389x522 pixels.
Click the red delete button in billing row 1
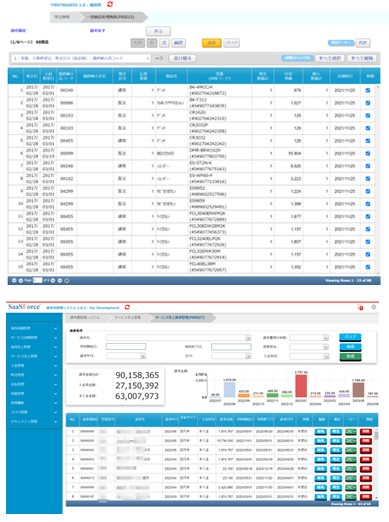tap(366, 431)
